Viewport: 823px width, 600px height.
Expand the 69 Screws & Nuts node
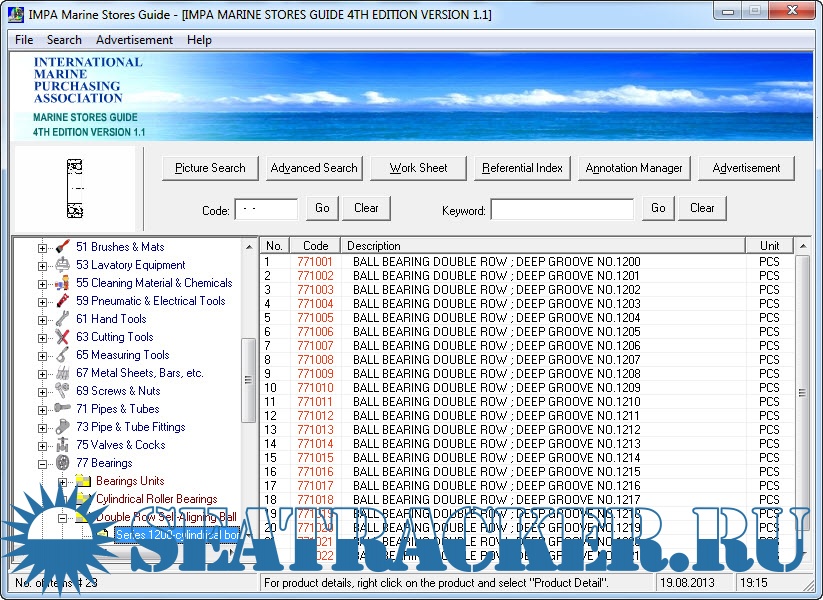coord(42,391)
